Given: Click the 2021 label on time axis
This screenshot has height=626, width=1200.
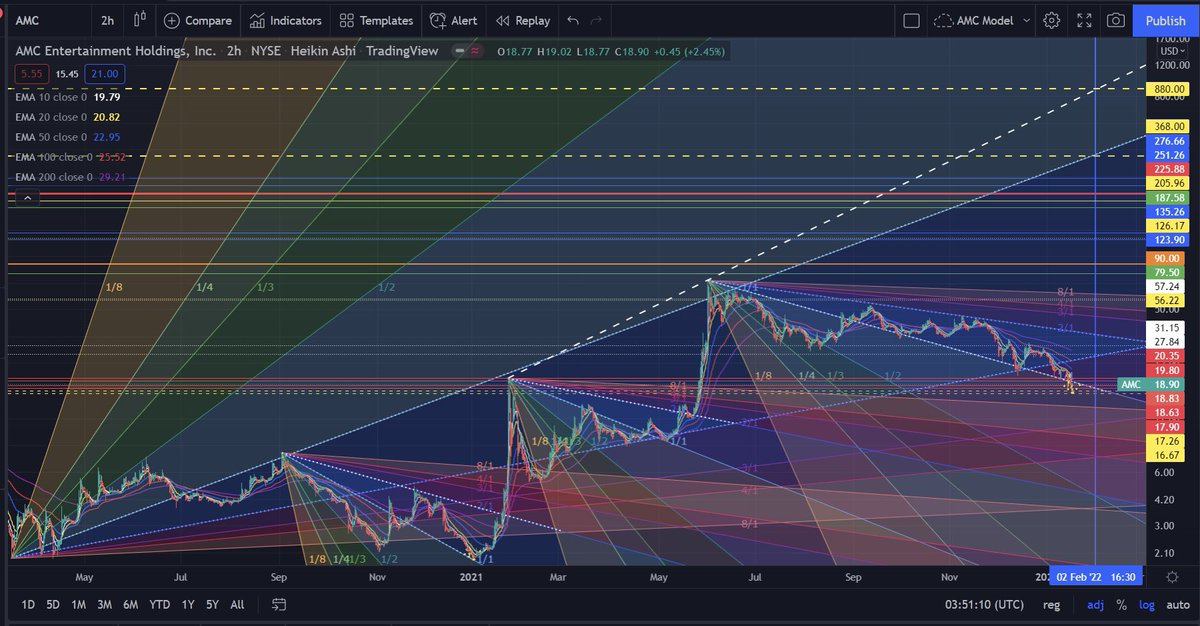Looking at the screenshot, I should (x=472, y=577).
